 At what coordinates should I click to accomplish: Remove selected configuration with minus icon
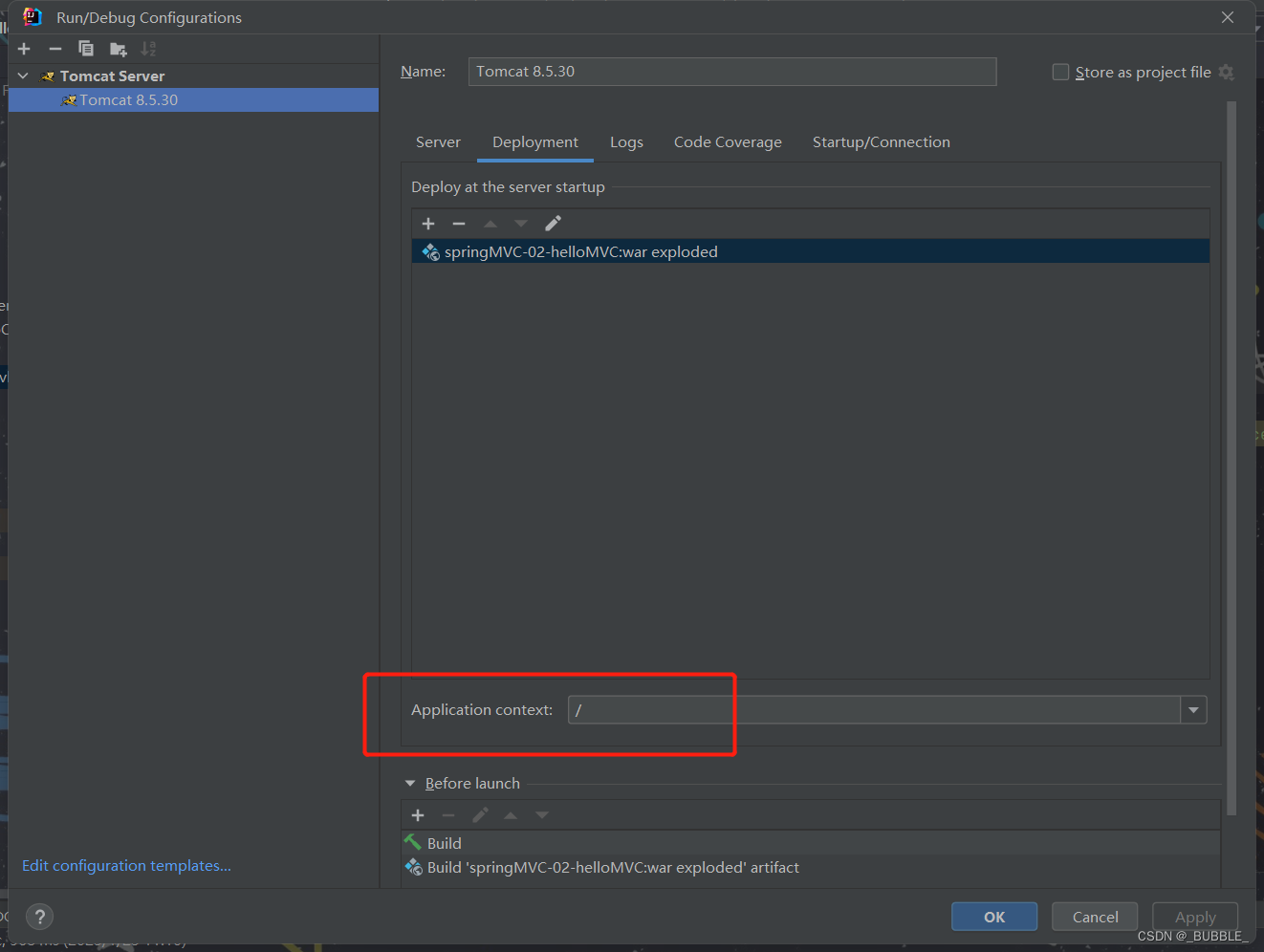pos(55,49)
